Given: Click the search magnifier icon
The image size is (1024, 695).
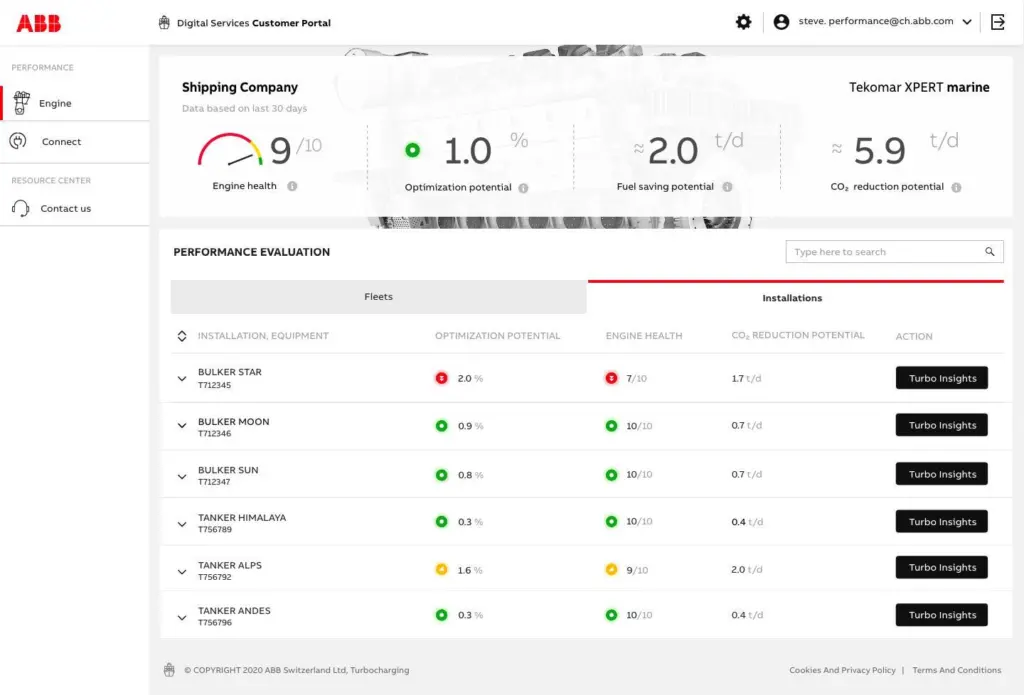Looking at the screenshot, I should pos(989,251).
